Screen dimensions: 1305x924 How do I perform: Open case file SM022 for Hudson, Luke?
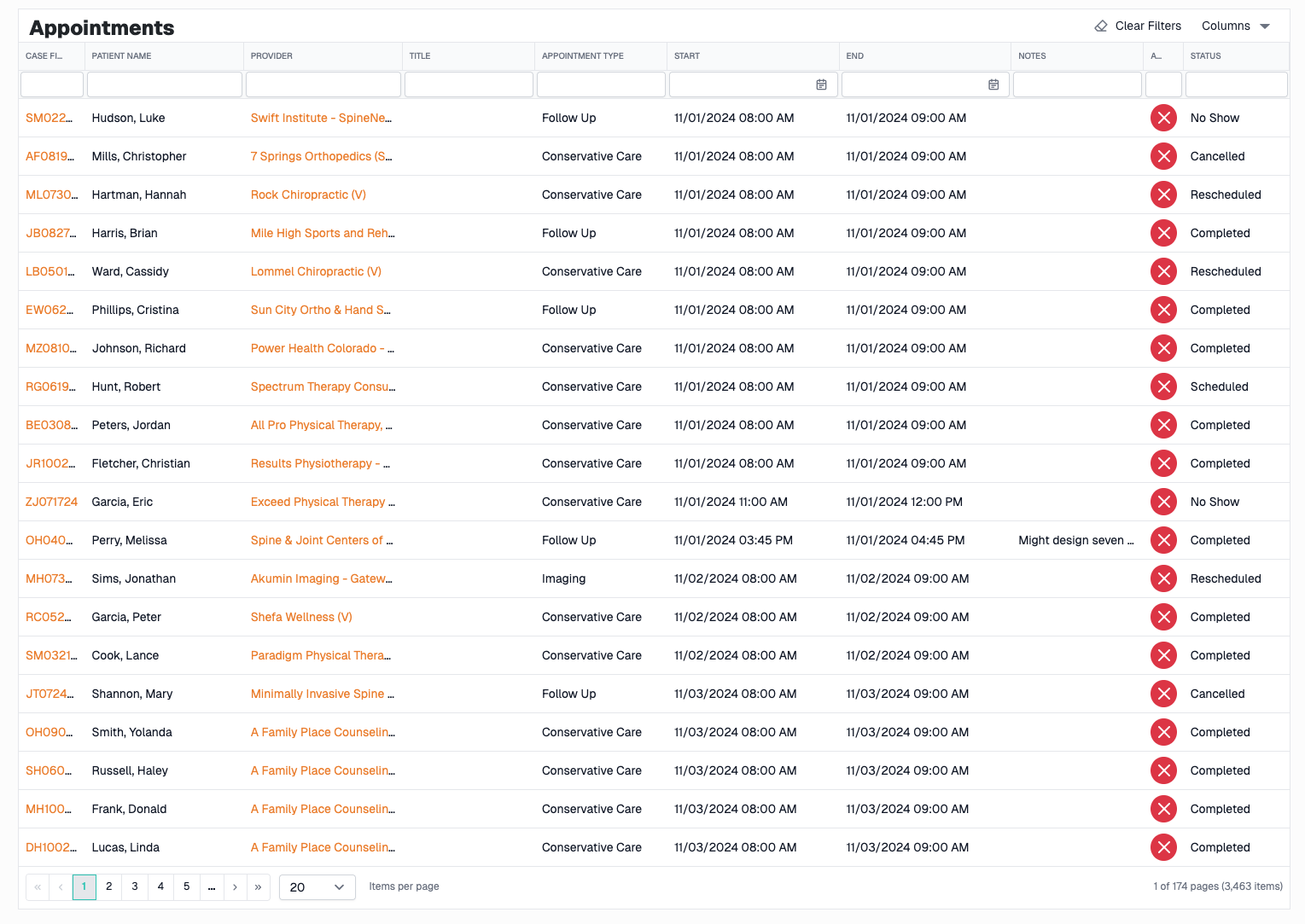[x=51, y=118]
